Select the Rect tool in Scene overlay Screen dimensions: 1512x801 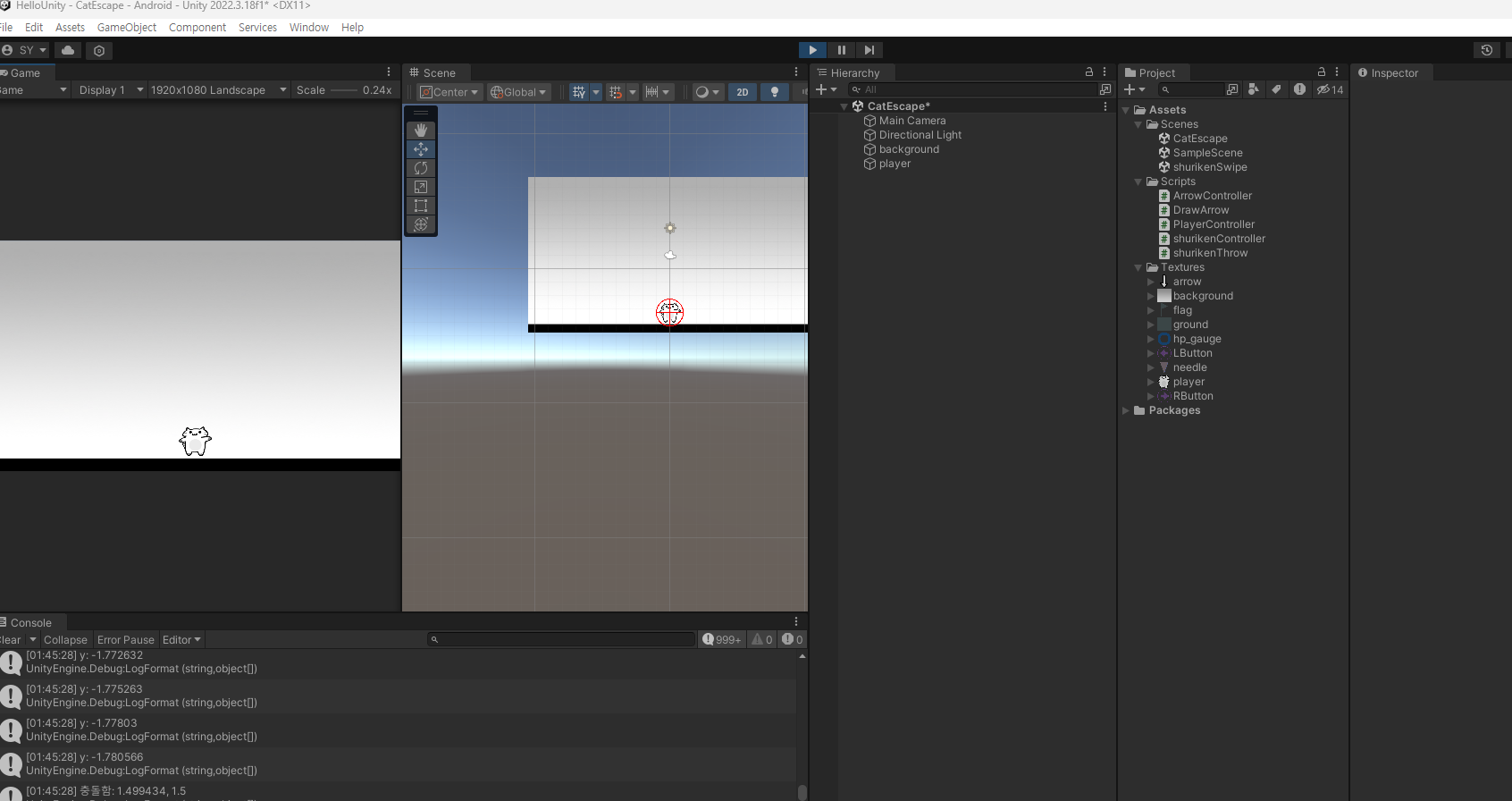point(421,206)
